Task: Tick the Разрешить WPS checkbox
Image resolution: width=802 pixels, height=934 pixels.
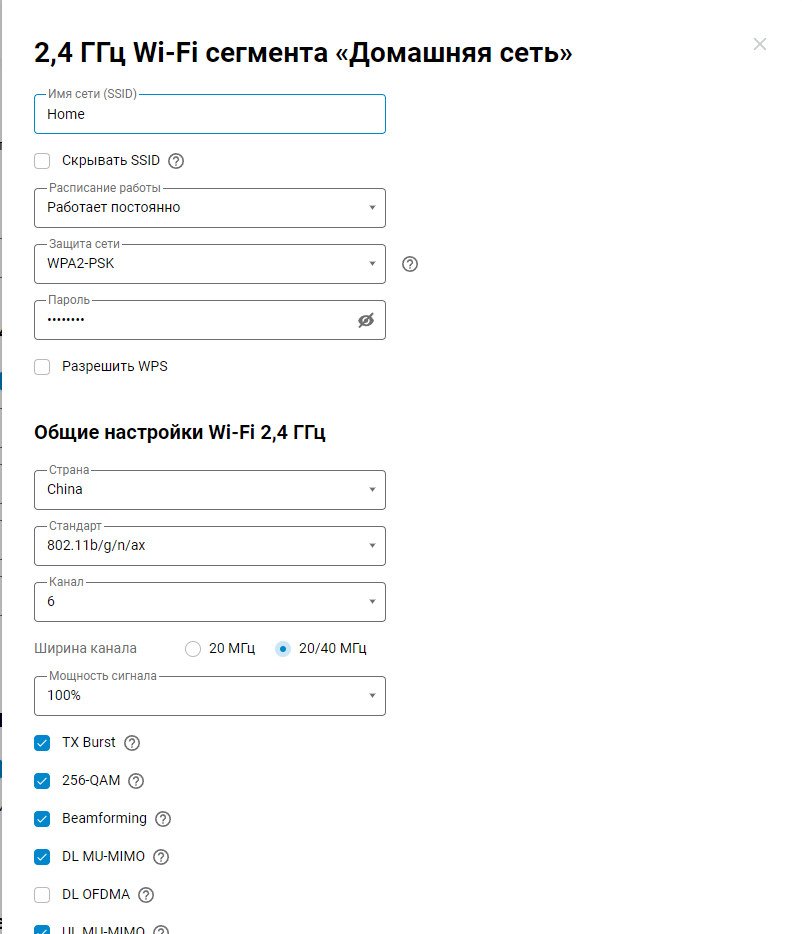Action: pyautogui.click(x=42, y=367)
